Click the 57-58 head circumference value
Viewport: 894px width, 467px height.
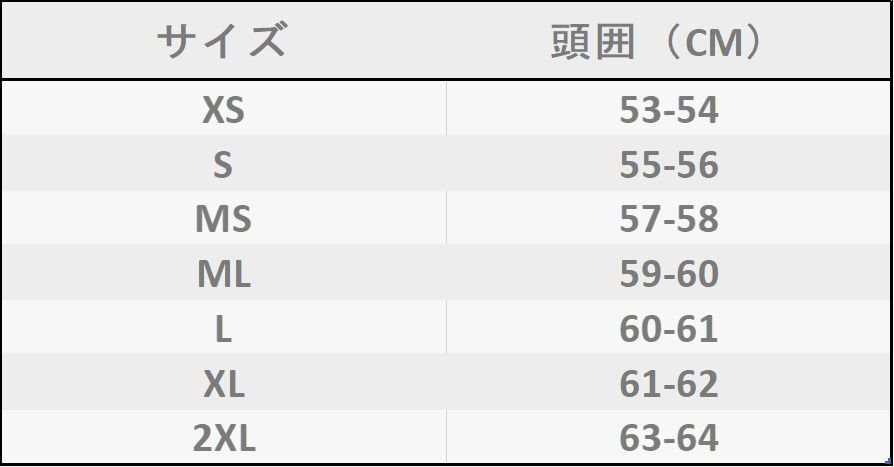(669, 220)
